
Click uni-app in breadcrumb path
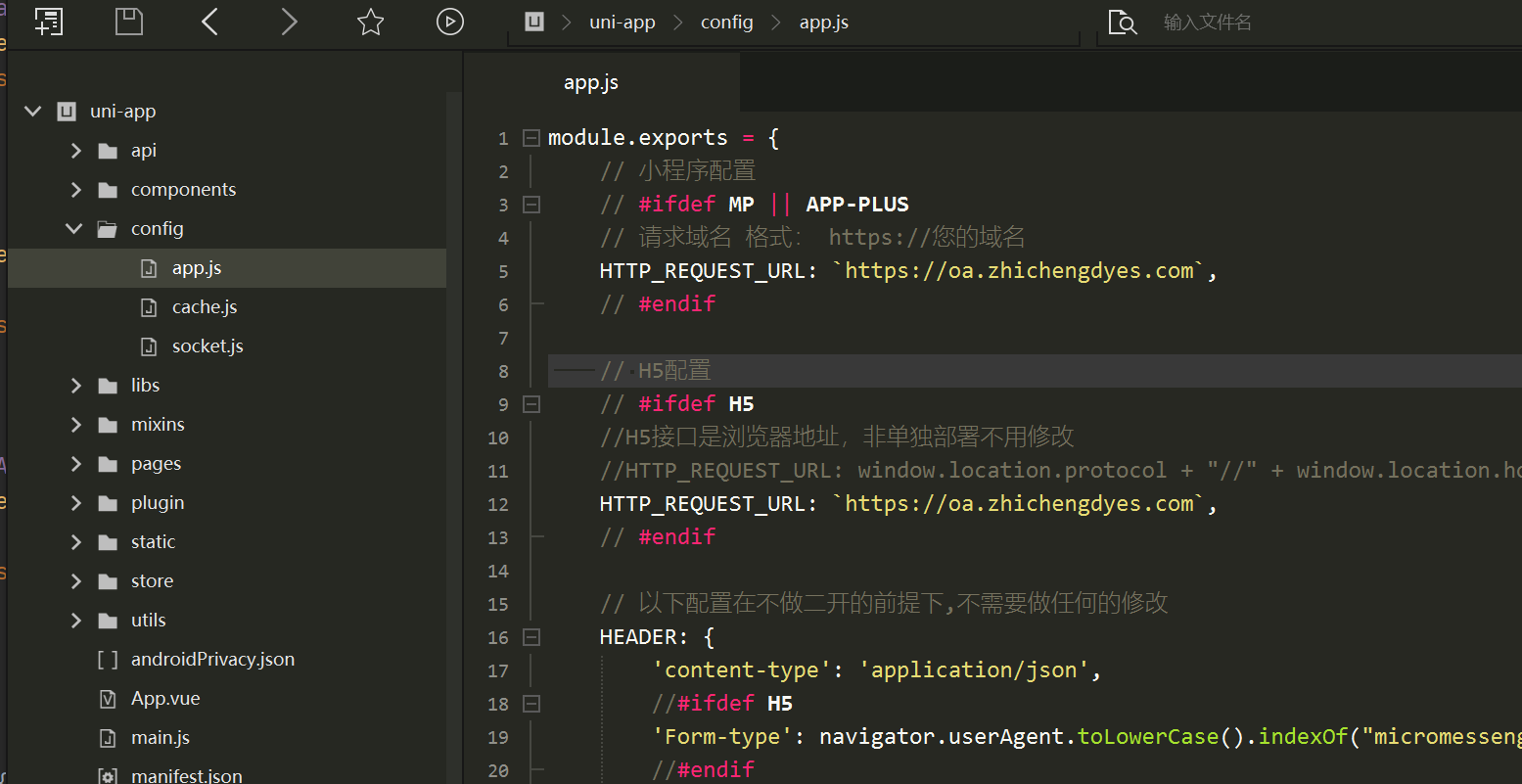point(623,23)
